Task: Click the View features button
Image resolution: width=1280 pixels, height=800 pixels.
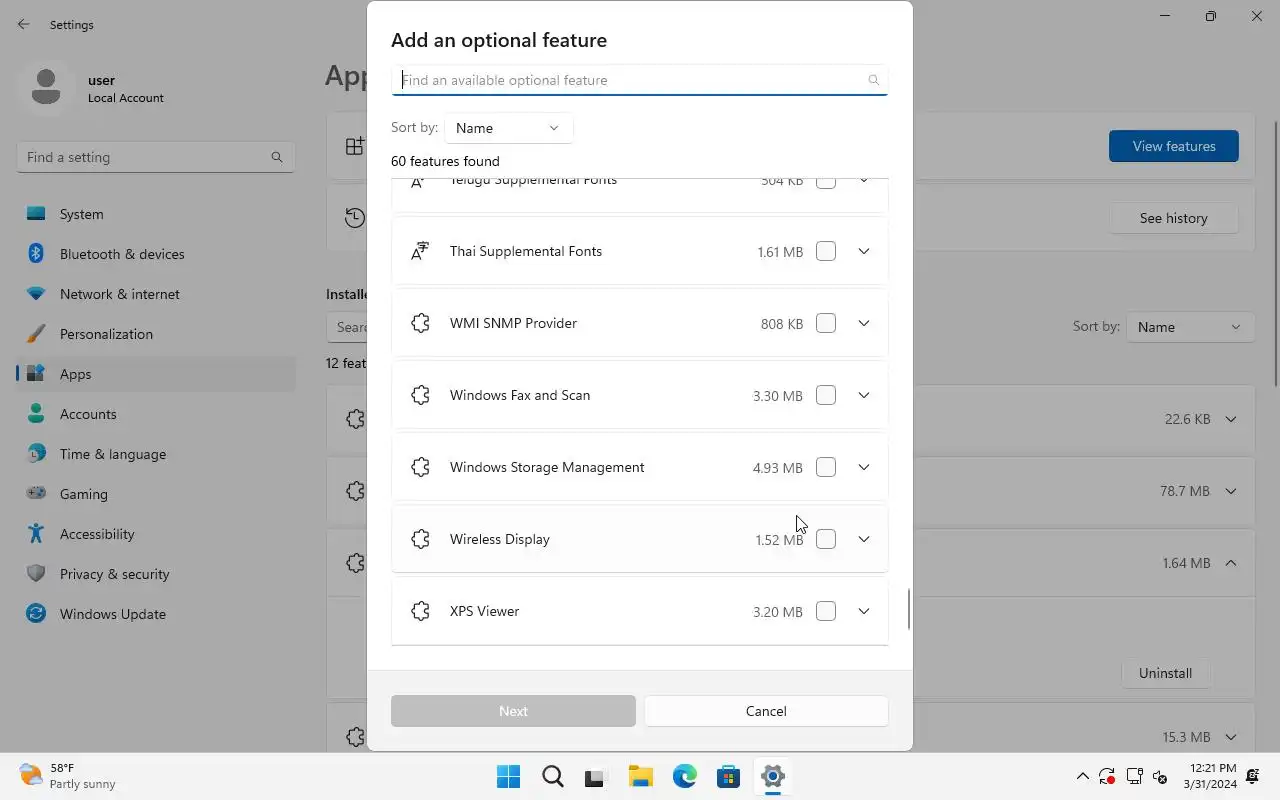Action: click(x=1174, y=146)
